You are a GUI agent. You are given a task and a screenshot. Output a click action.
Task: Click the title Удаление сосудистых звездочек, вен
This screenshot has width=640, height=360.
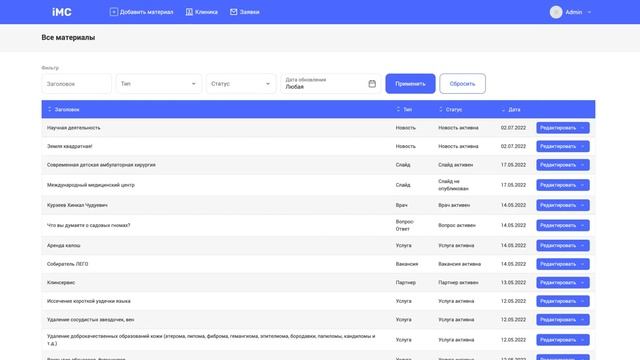90,320
